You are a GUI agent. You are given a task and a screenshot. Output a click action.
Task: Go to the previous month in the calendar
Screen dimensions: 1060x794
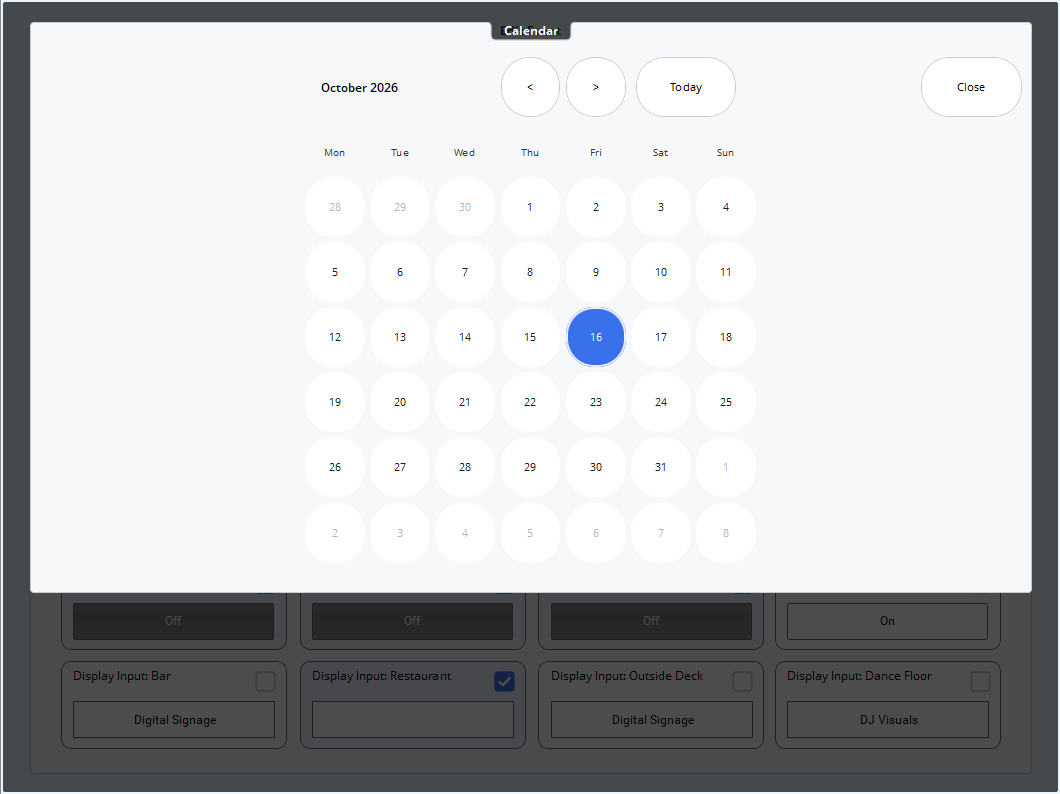(x=530, y=87)
